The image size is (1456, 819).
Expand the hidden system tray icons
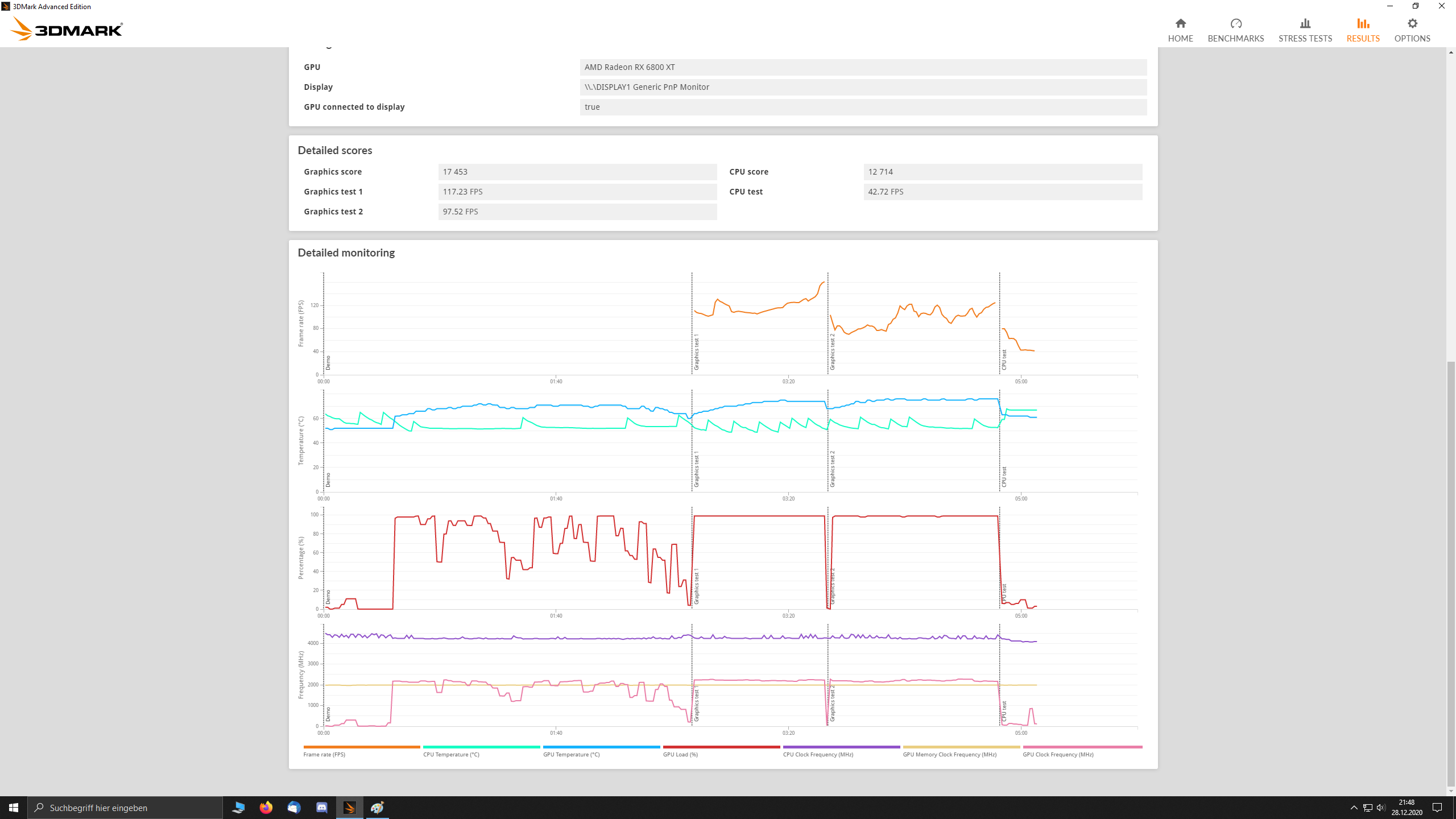point(1354,808)
